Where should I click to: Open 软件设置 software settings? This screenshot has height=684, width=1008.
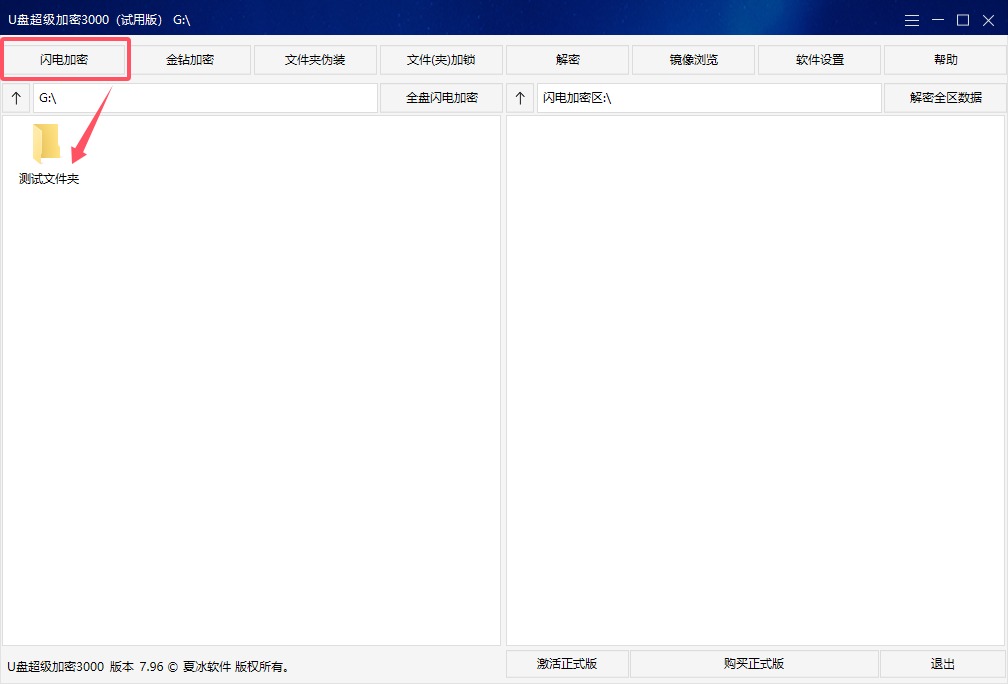point(819,60)
